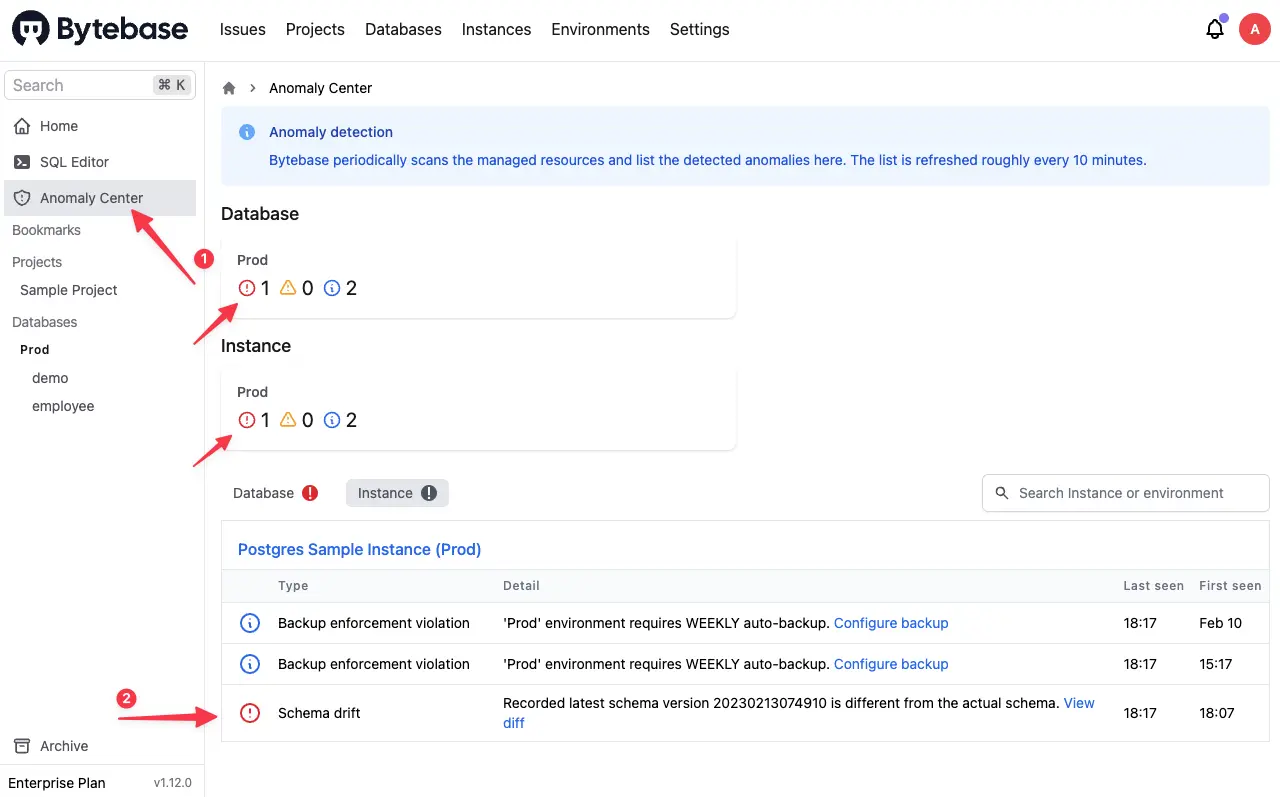Select Anomaly Center in sidebar
The image size is (1280, 797).
tap(100, 198)
